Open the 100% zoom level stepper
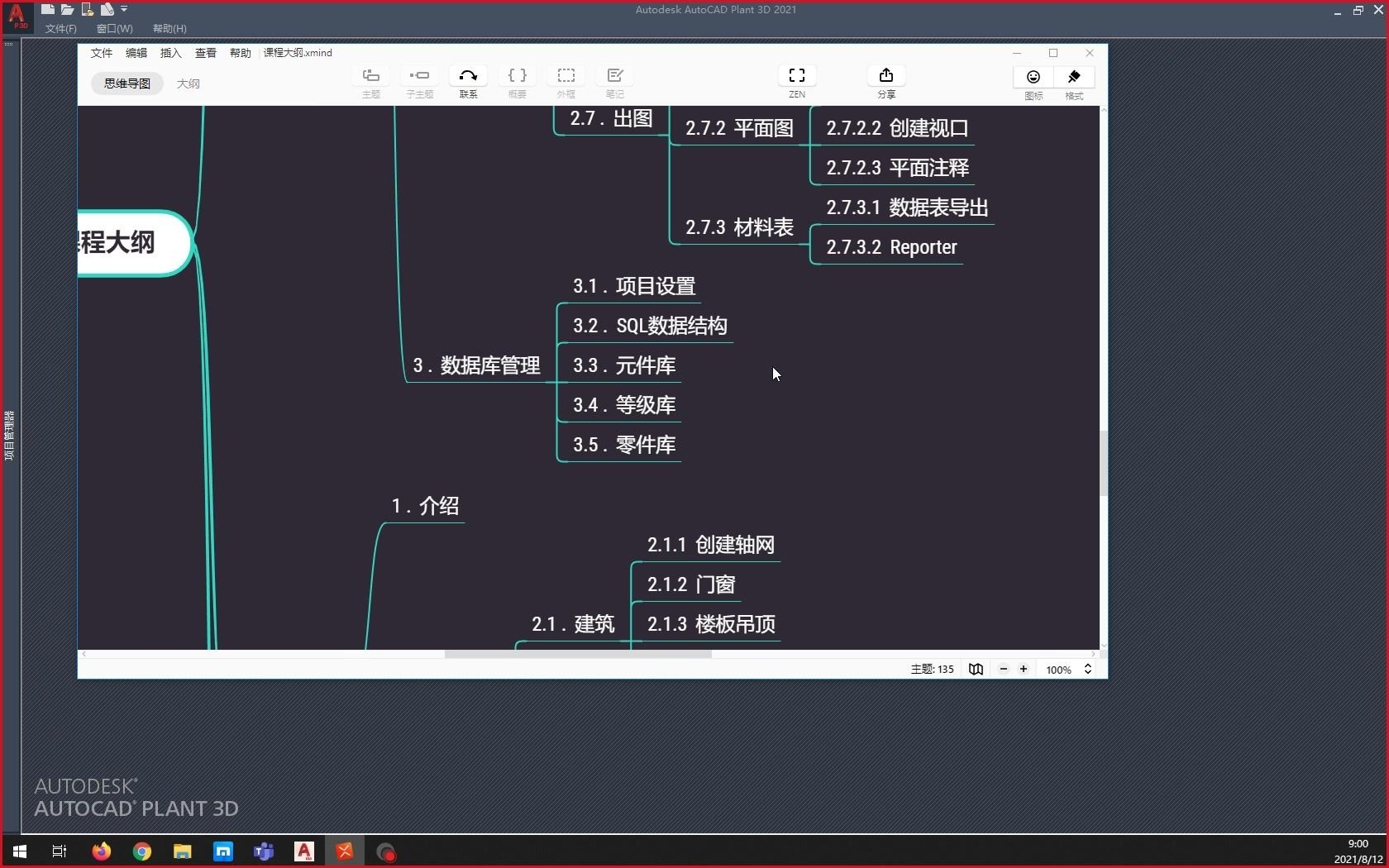The width and height of the screenshot is (1389, 868). coord(1088,670)
